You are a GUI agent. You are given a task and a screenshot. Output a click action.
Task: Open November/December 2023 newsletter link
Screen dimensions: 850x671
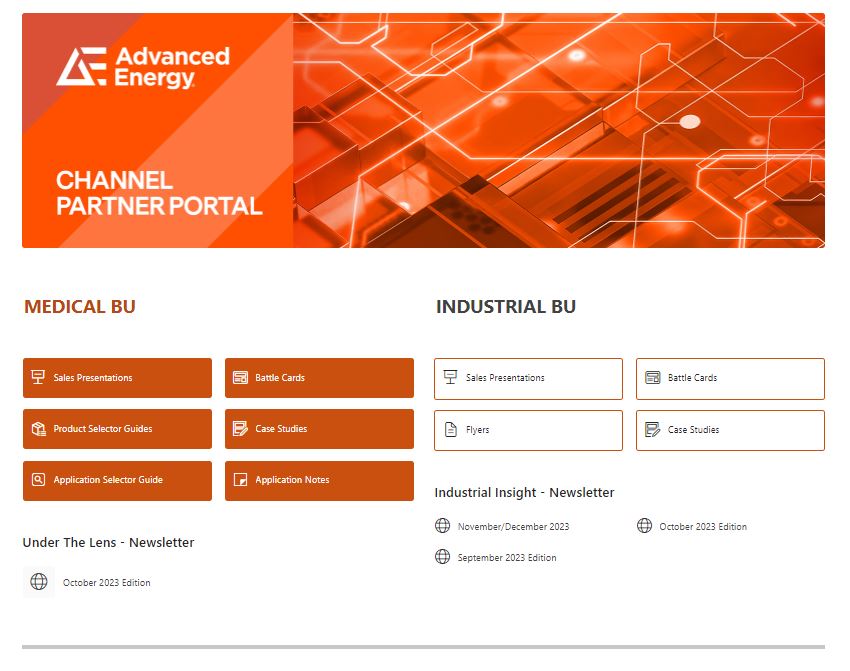(513, 526)
